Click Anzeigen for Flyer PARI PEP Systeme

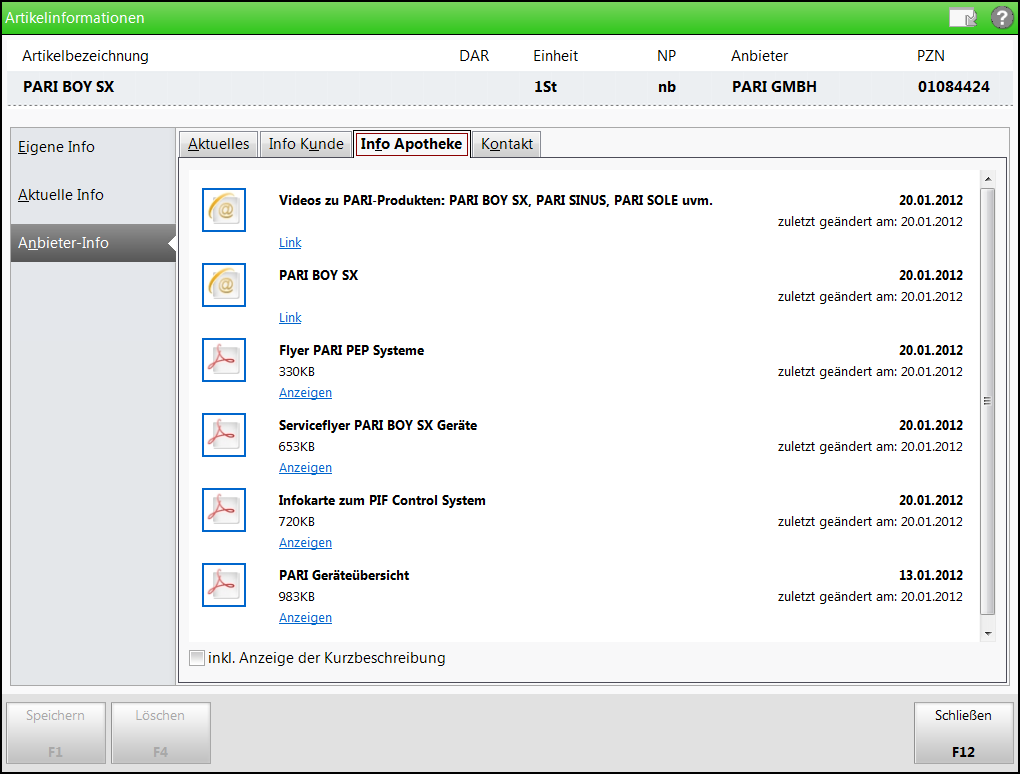coord(305,393)
